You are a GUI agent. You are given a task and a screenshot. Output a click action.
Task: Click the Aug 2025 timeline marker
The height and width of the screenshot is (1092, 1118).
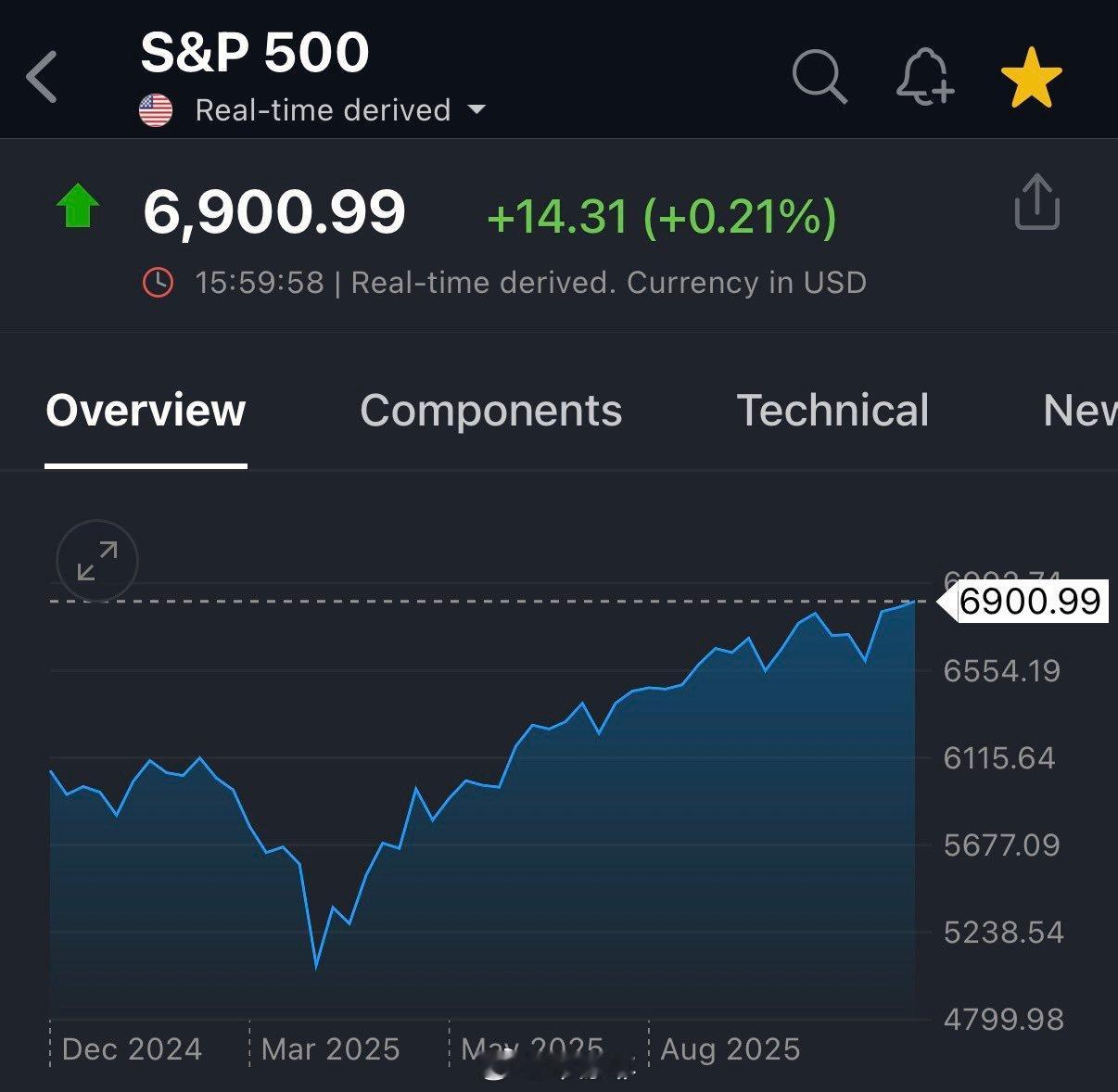(730, 1049)
